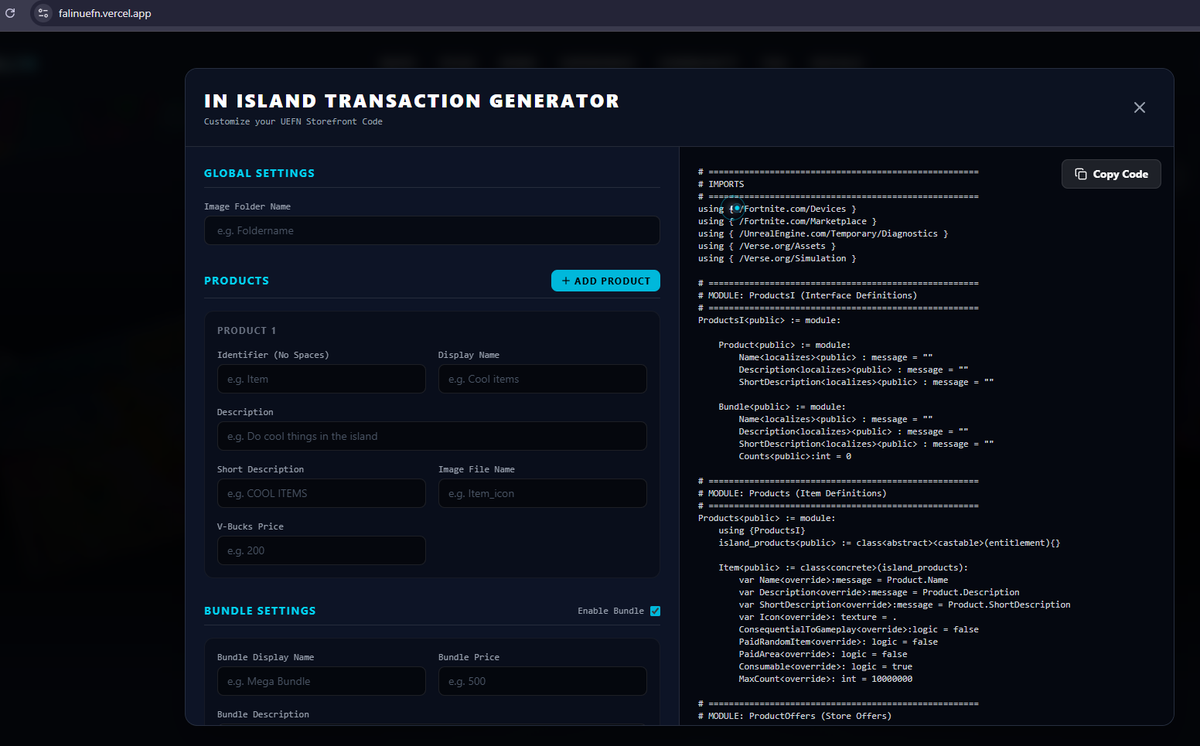
Task: Click 'Counts<public>:int = 0' code line
Action: coord(795,456)
